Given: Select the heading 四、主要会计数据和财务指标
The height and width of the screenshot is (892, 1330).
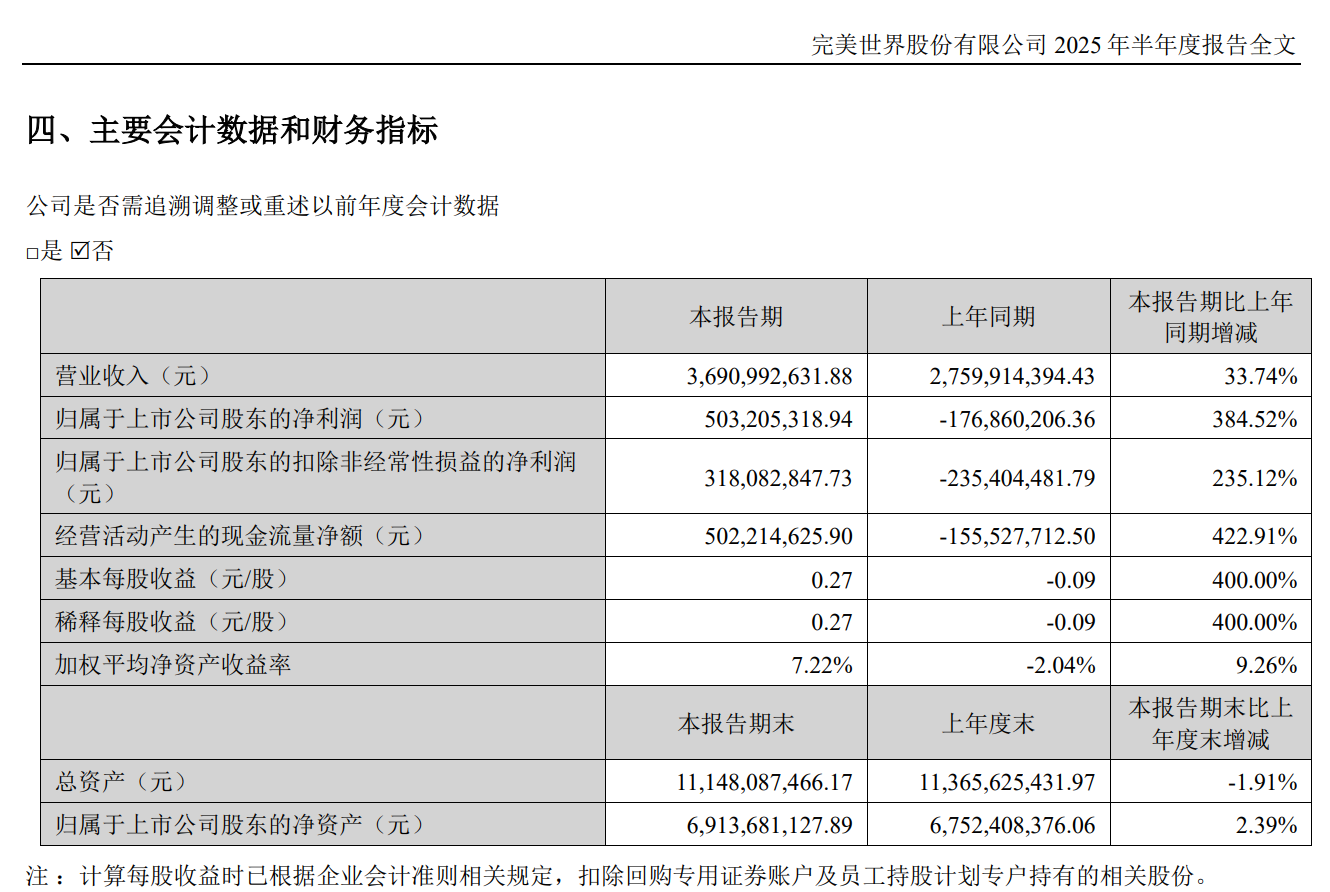Looking at the screenshot, I should pyautogui.click(x=232, y=131).
